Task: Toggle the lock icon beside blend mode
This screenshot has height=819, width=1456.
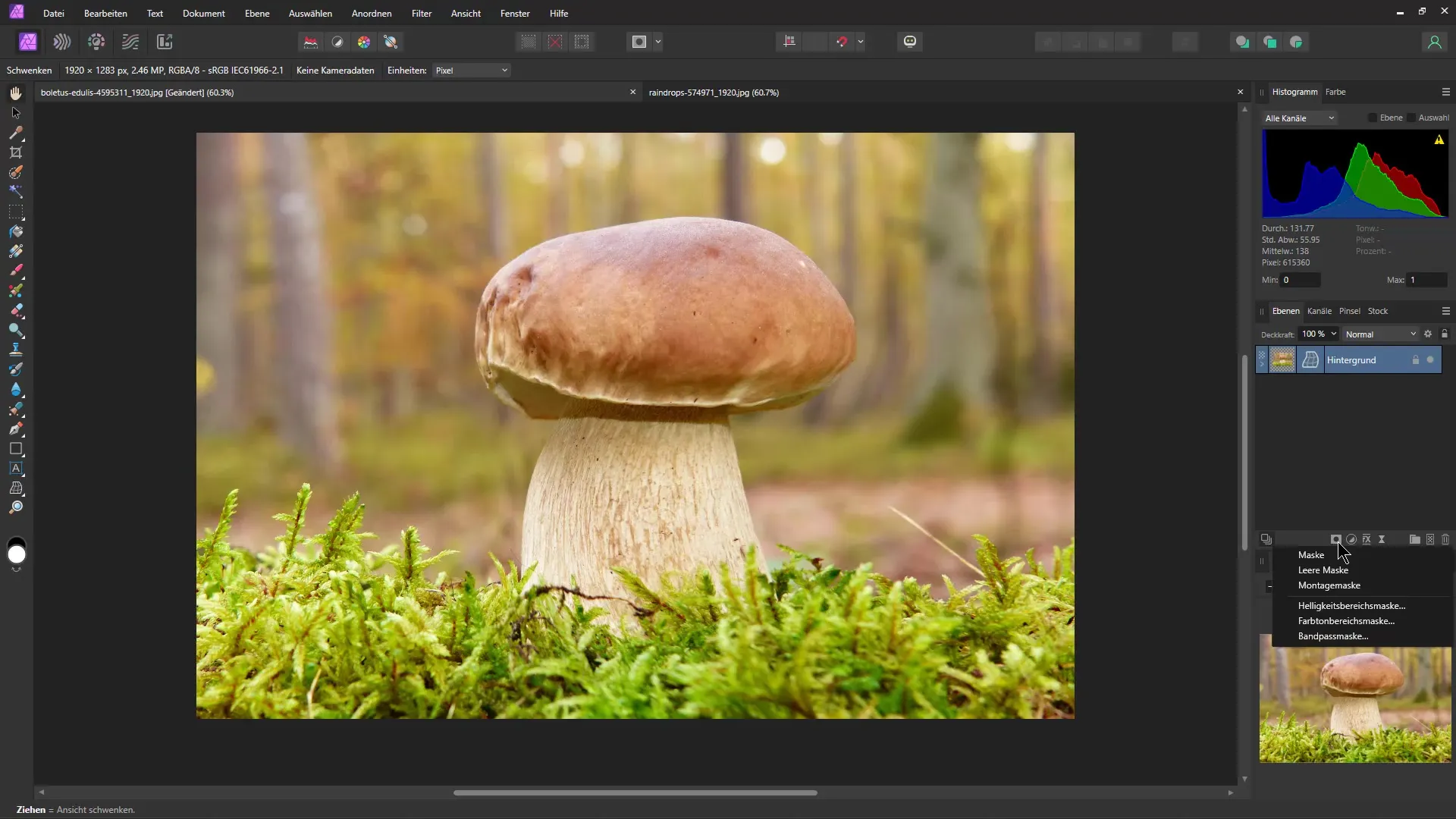Action: pos(1445,334)
